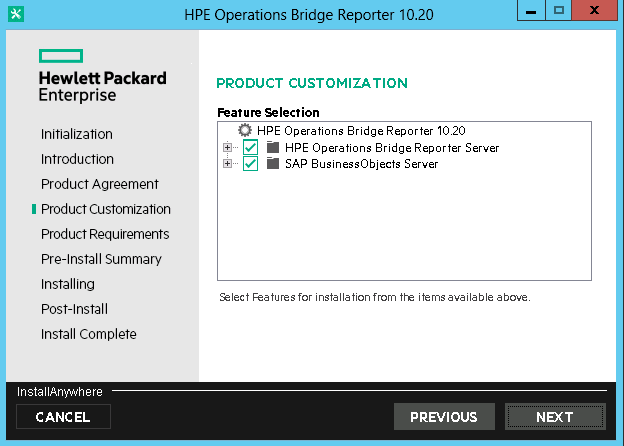Screen dimensions: 624x446
Task: Maximize the installer window
Action: tap(559, 11)
